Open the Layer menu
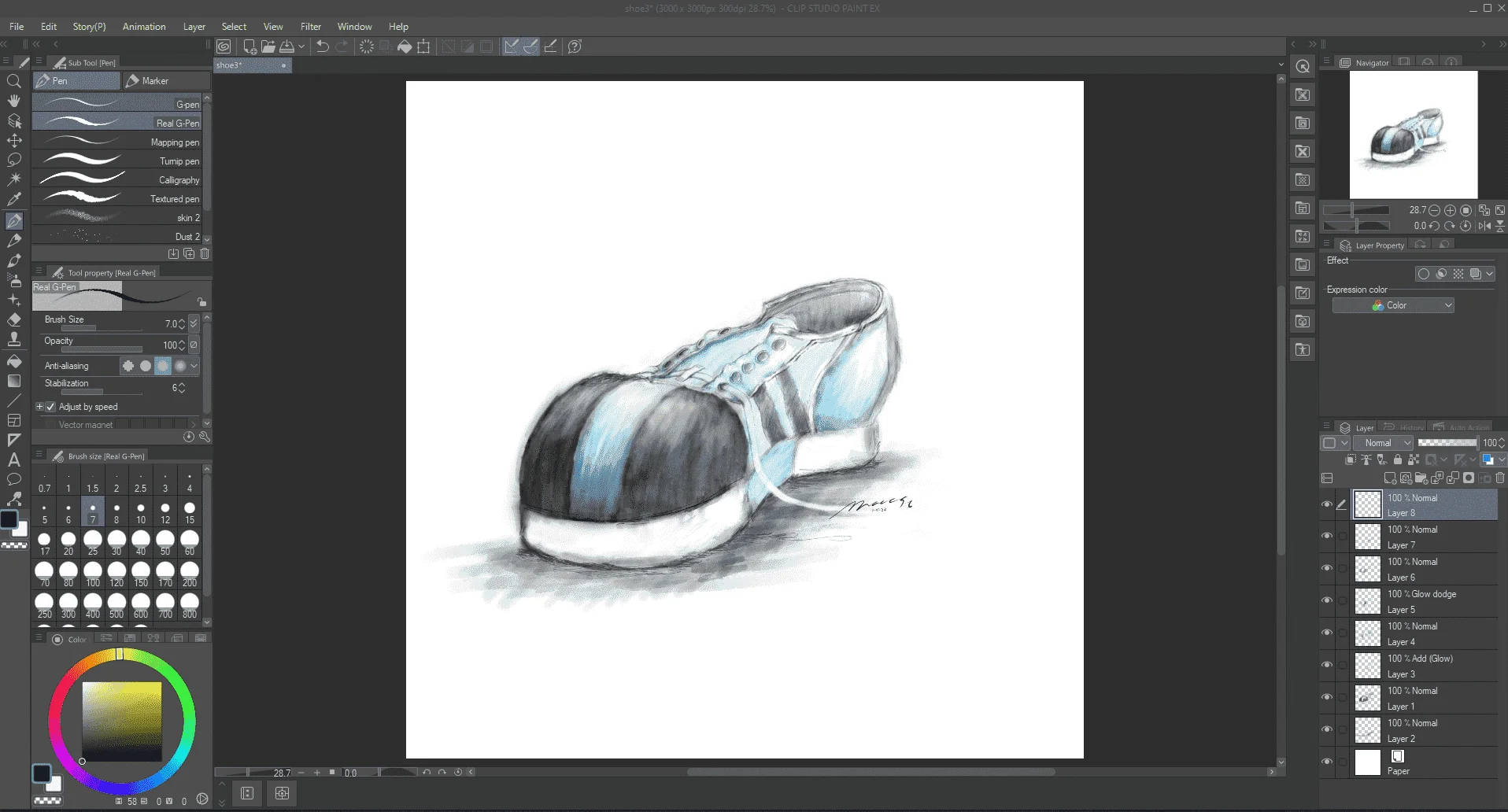This screenshot has height=812, width=1508. point(194,26)
